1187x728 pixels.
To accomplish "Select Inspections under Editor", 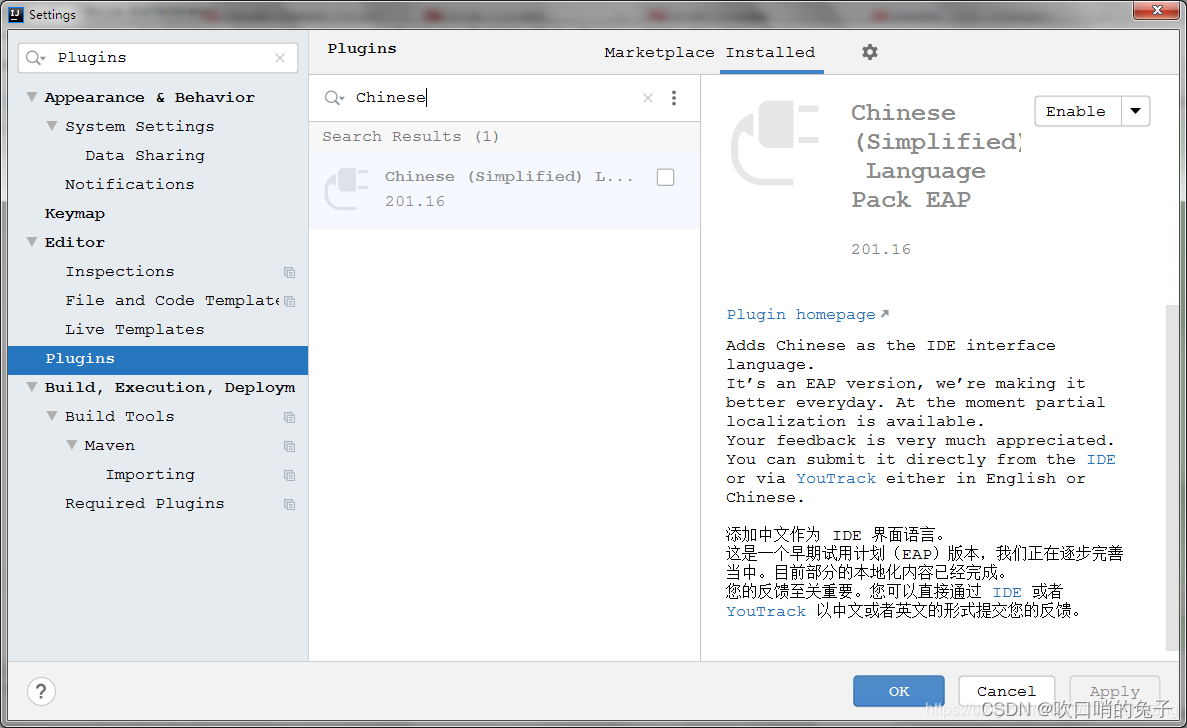I will coord(120,271).
